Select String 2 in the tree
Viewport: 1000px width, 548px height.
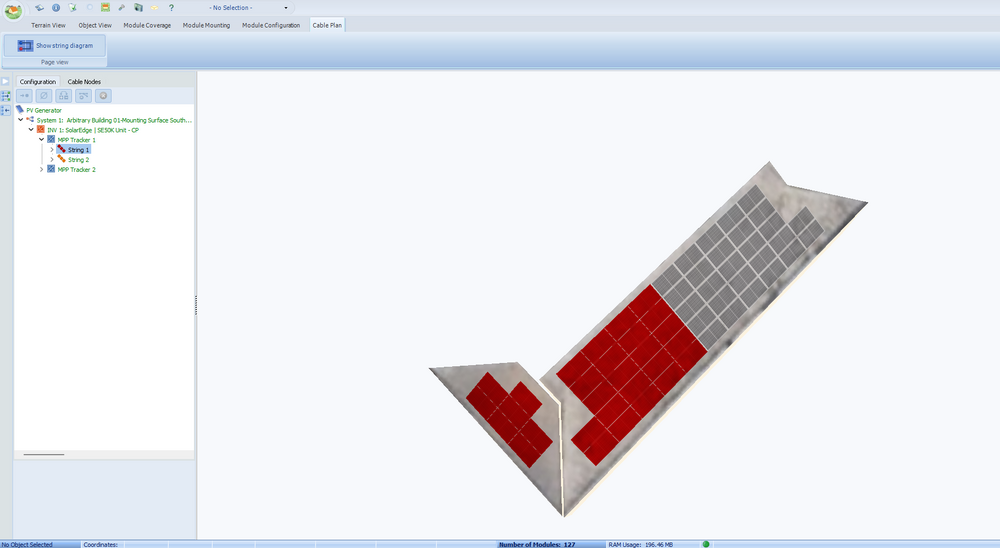pyautogui.click(x=78, y=160)
